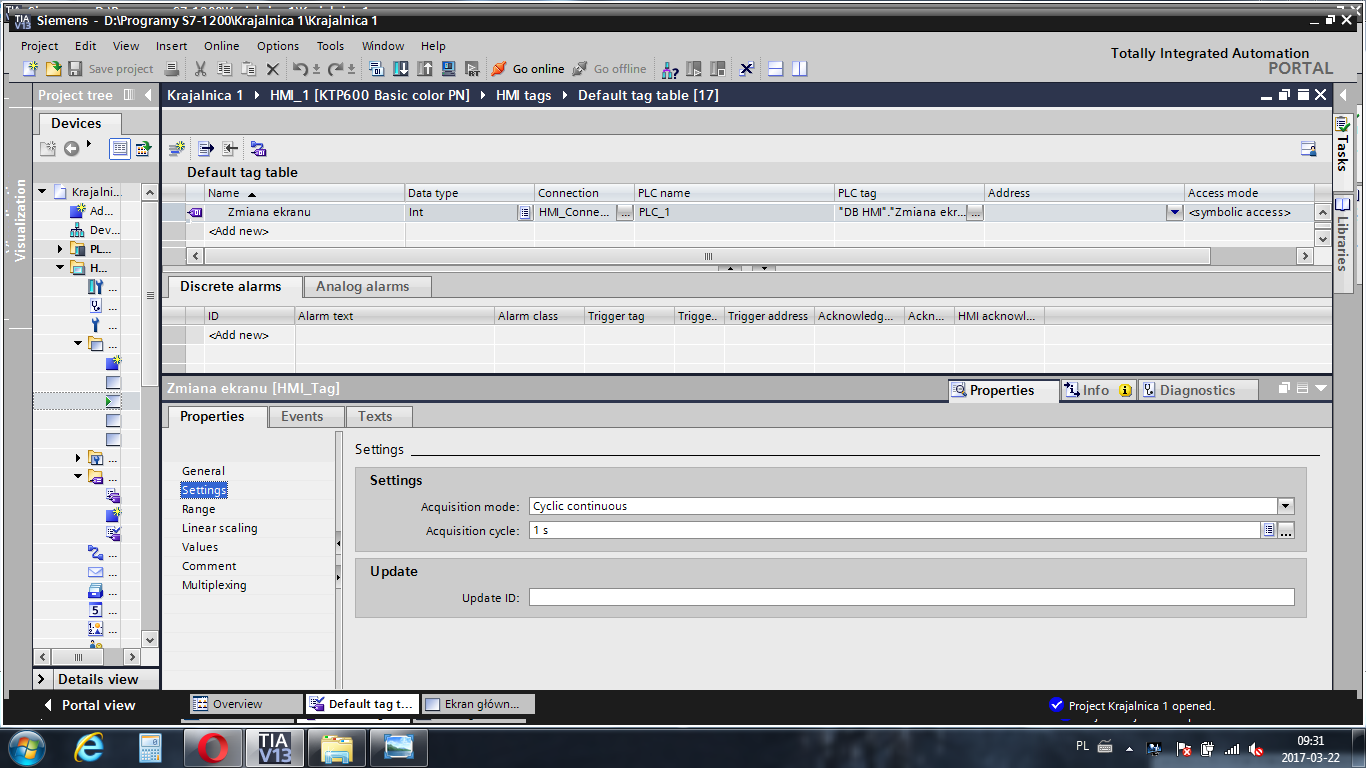Switch to the Analog alarms tab

(367, 287)
